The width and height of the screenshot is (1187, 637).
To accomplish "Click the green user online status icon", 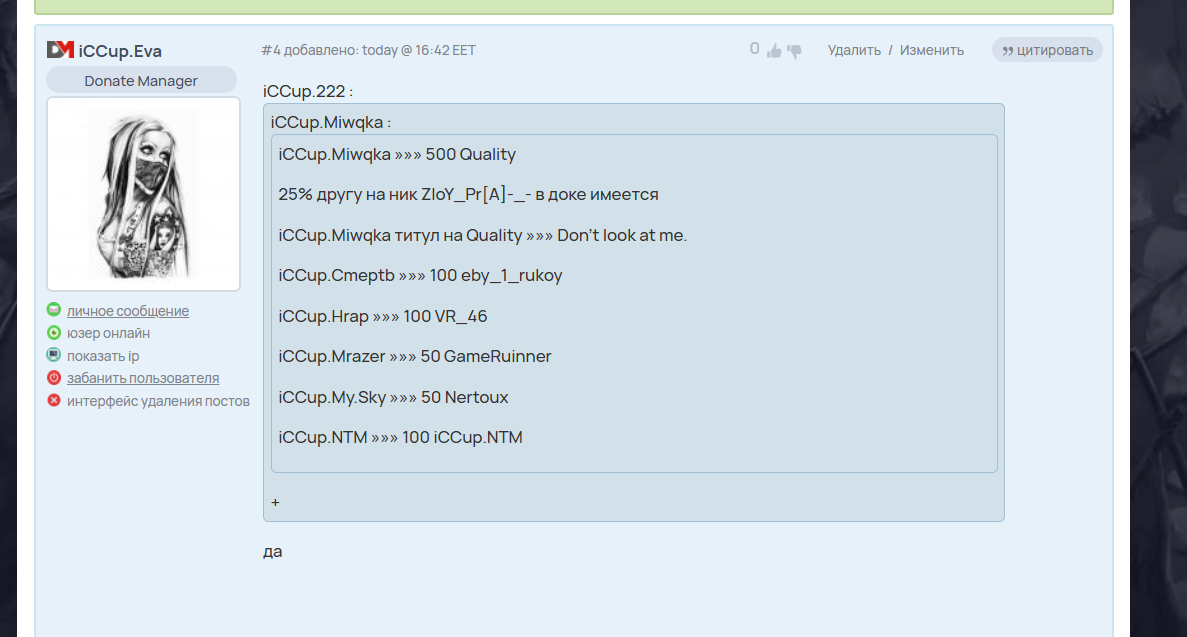I will pos(54,333).
